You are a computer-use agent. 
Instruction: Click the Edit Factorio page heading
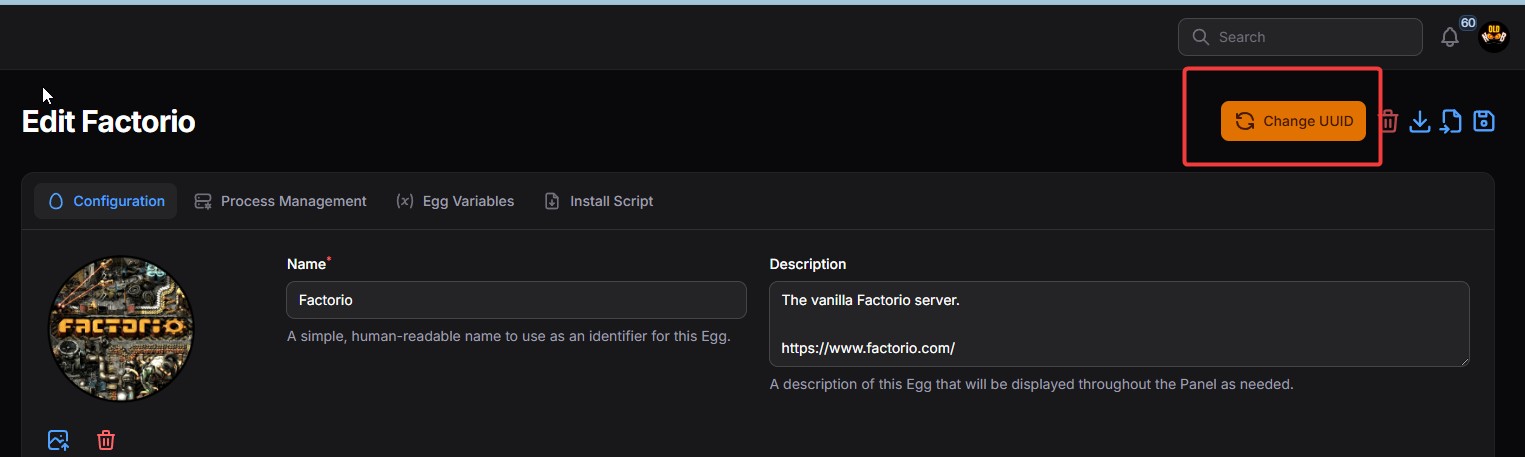pyautogui.click(x=108, y=122)
